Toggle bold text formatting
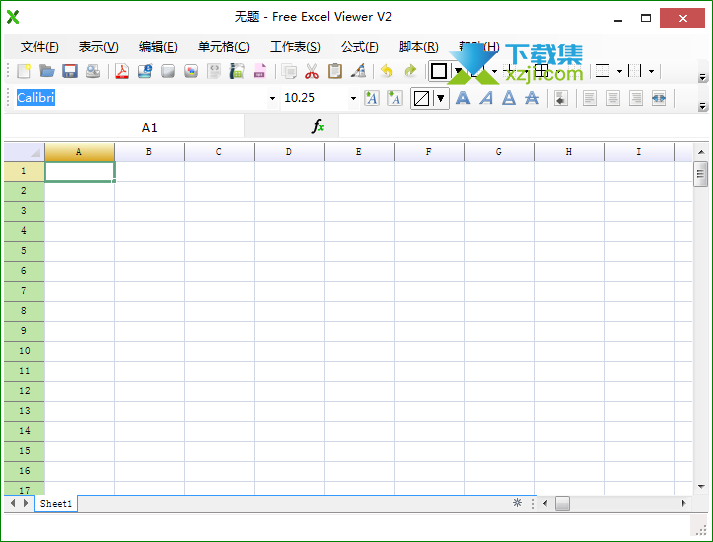713x542 pixels. click(x=463, y=98)
